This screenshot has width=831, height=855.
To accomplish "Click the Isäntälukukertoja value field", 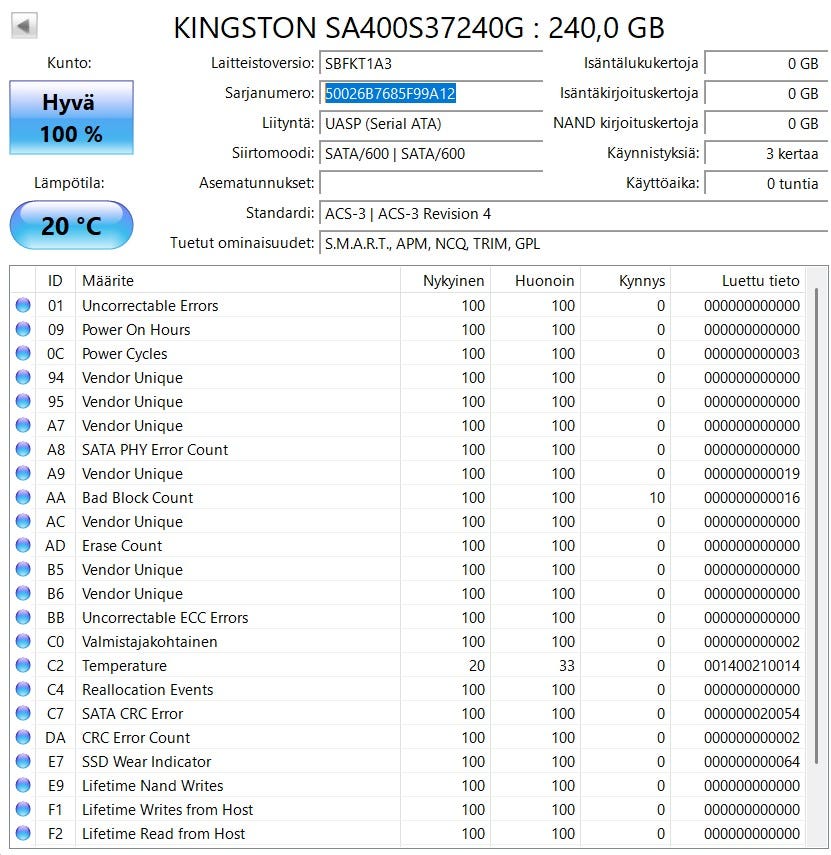I will (x=766, y=63).
